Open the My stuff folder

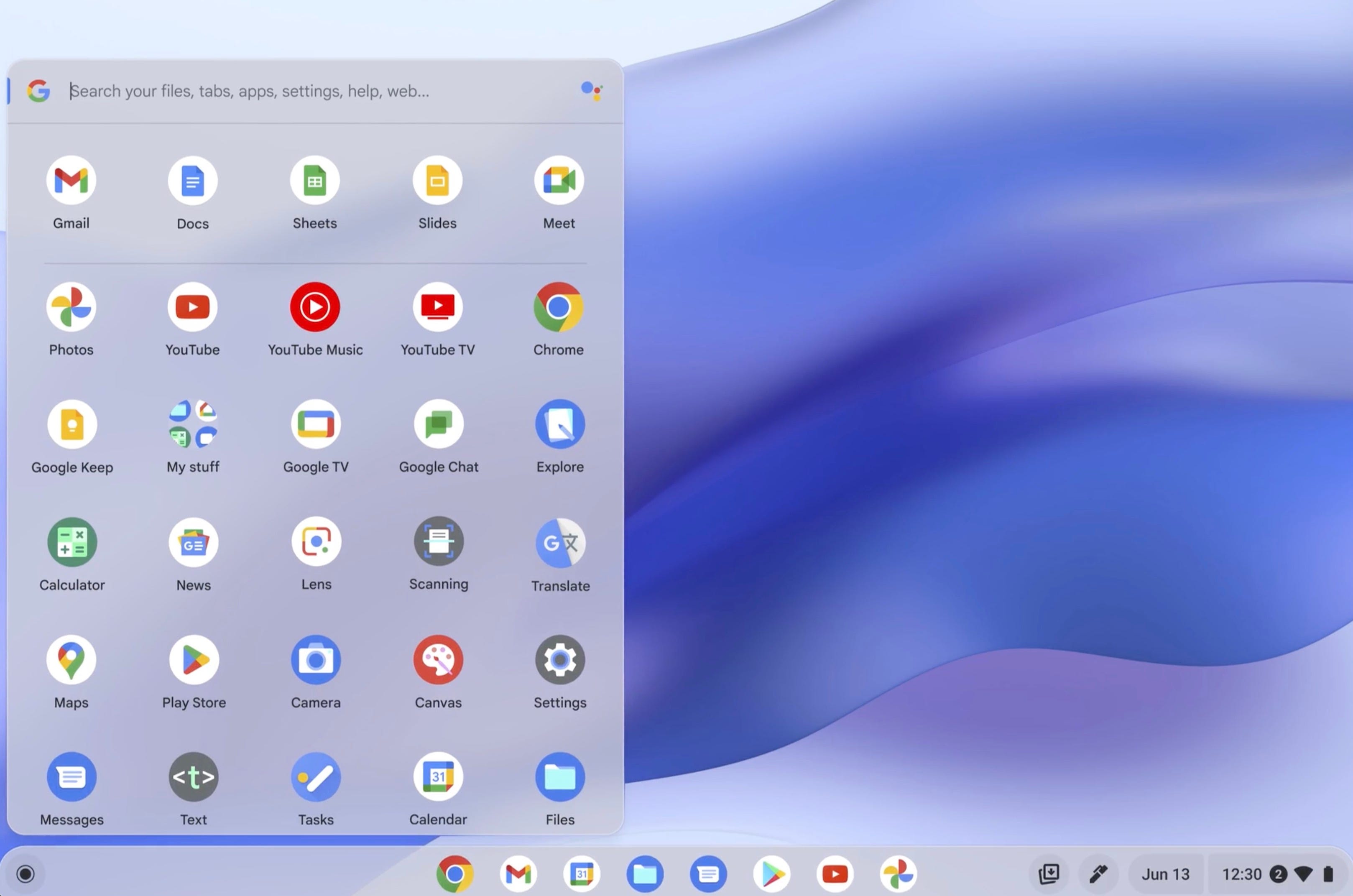[193, 424]
